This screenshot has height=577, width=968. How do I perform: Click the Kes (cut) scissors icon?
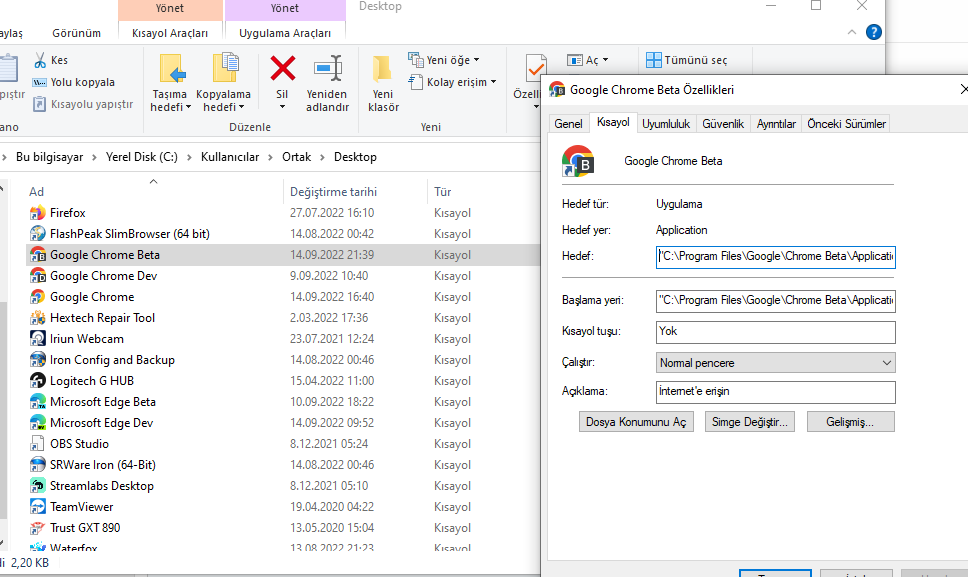40,60
